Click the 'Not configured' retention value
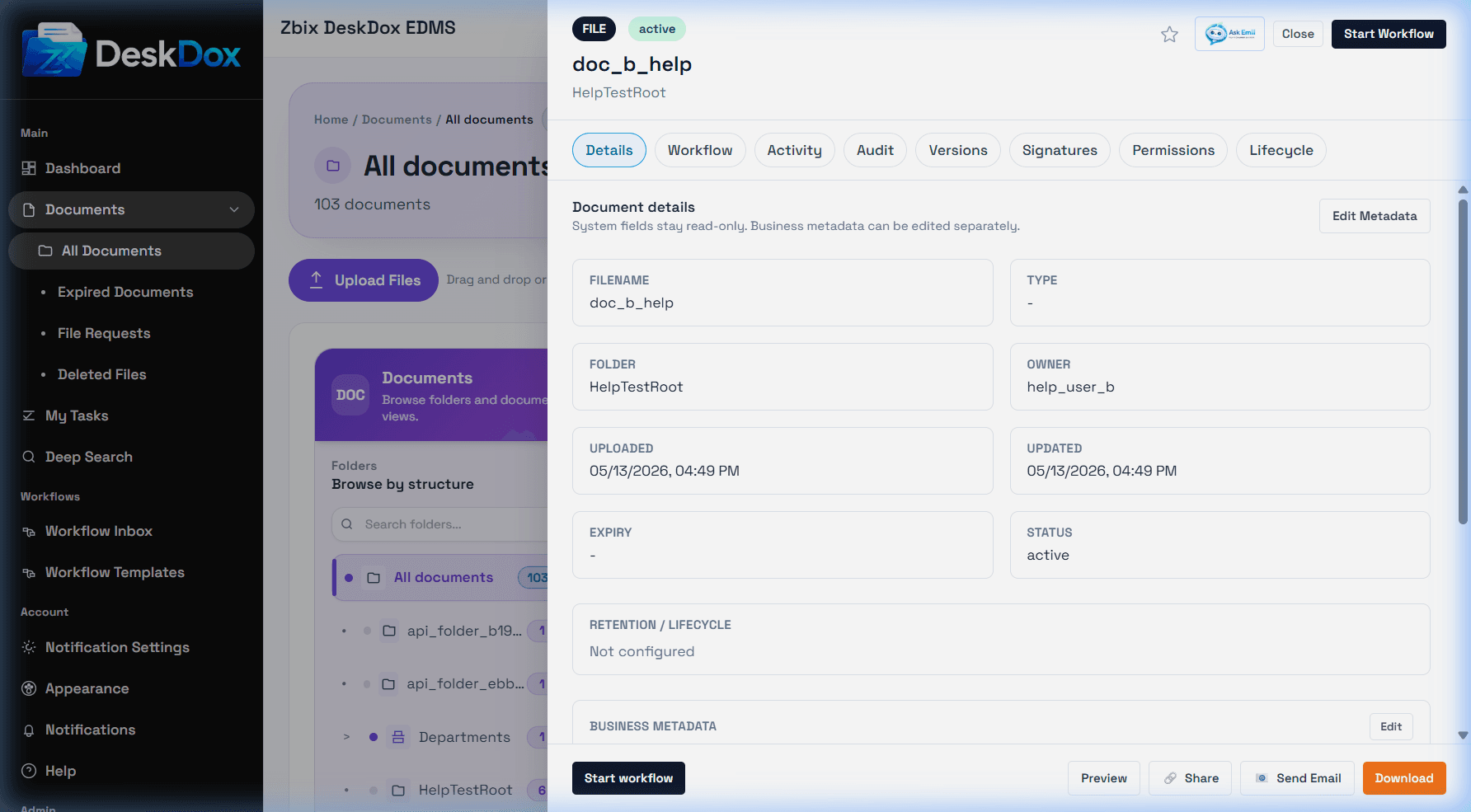The width and height of the screenshot is (1471, 812). [x=642, y=651]
